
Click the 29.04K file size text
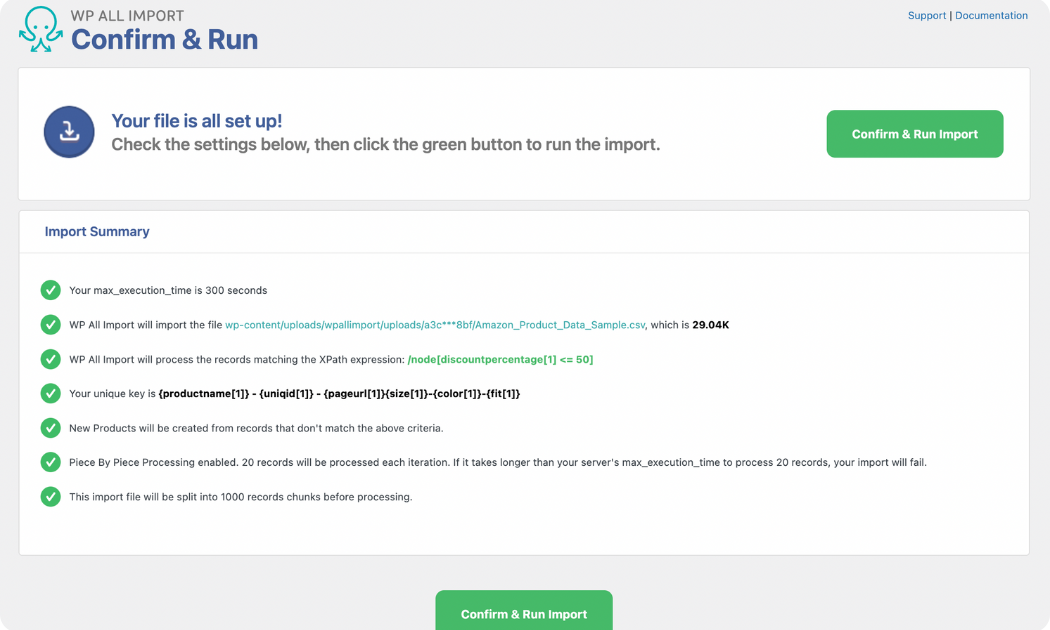click(713, 325)
